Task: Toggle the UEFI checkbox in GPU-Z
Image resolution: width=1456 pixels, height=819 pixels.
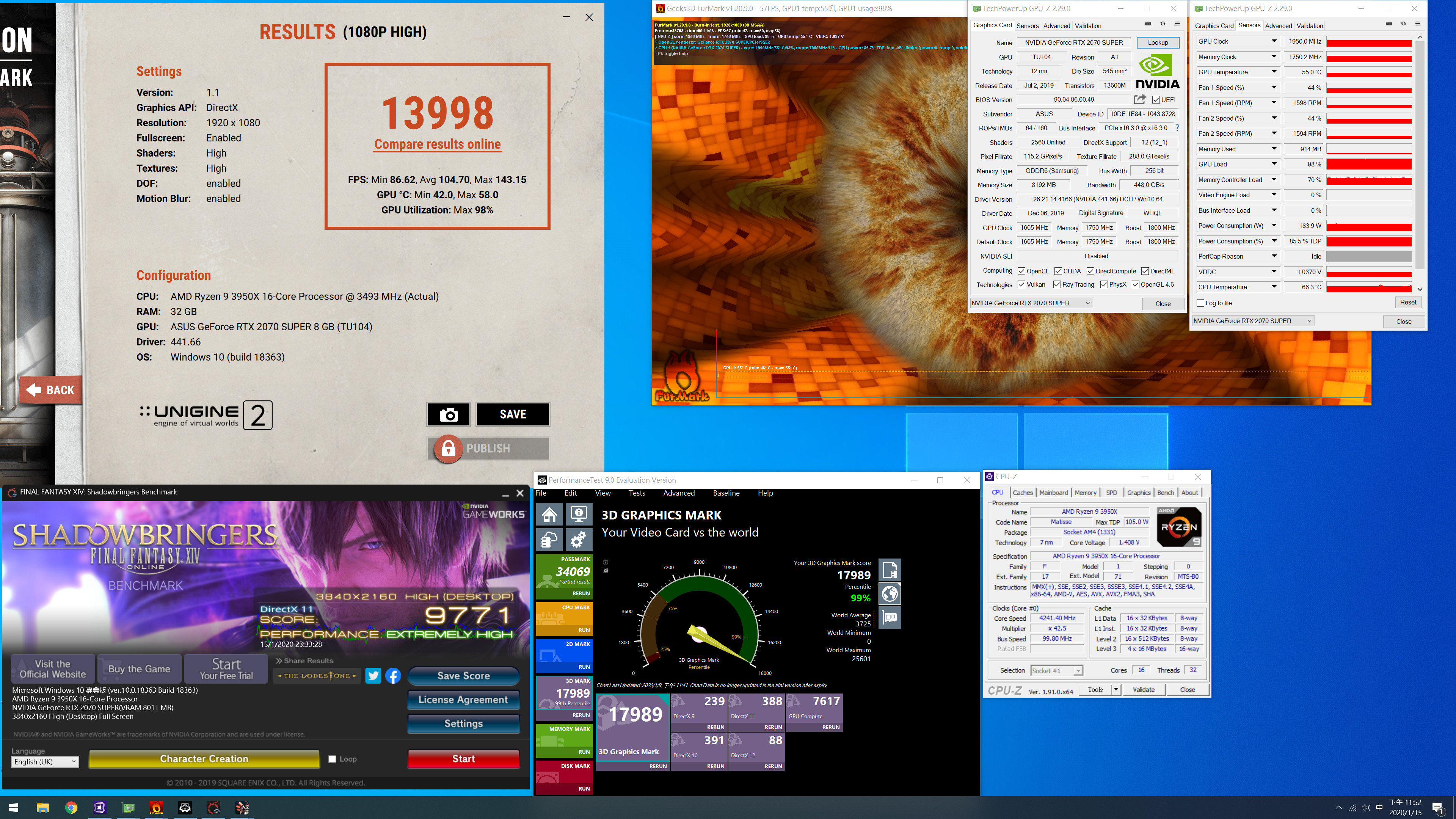Action: 1156,100
